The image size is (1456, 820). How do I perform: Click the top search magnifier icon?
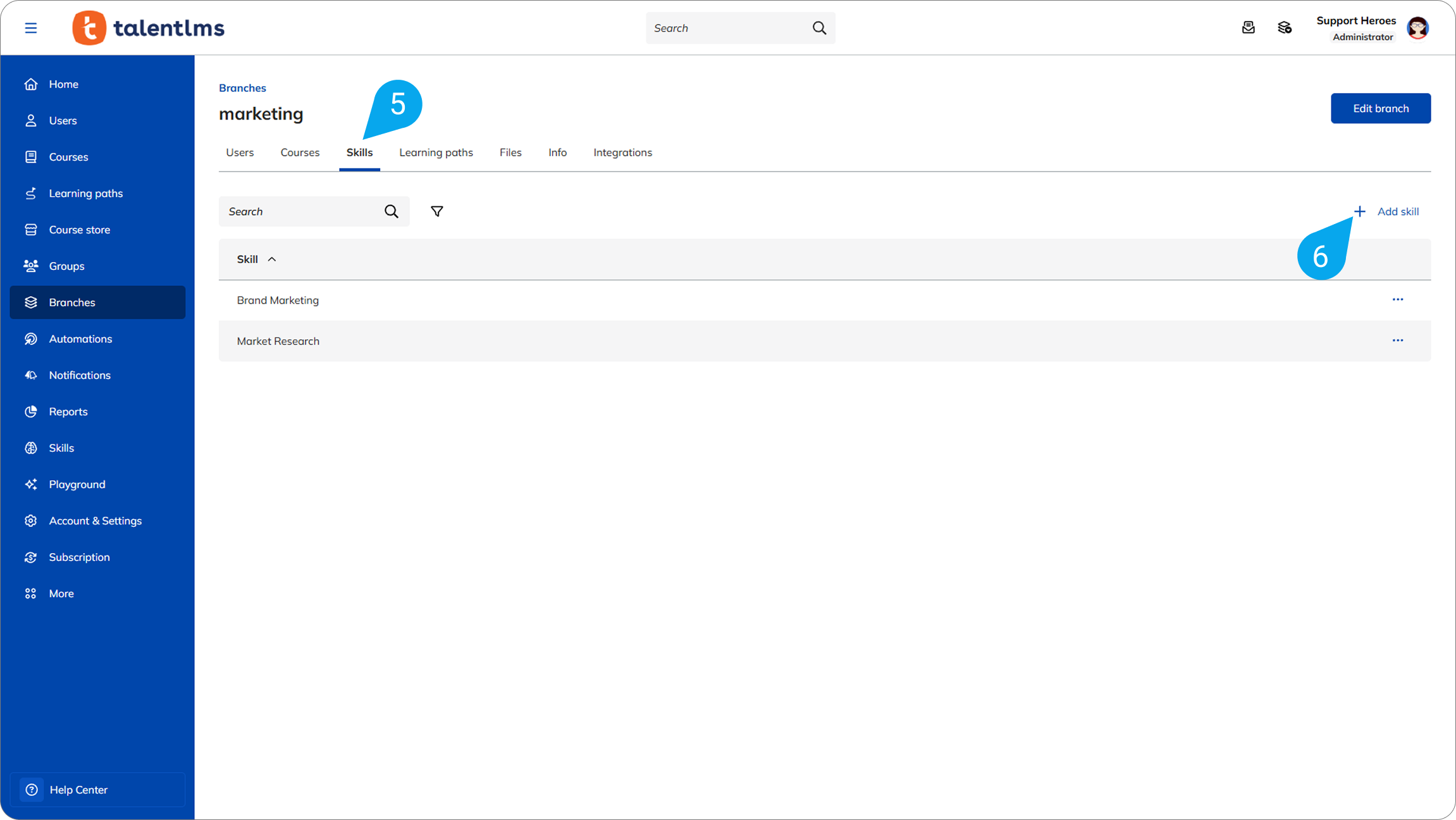(819, 28)
